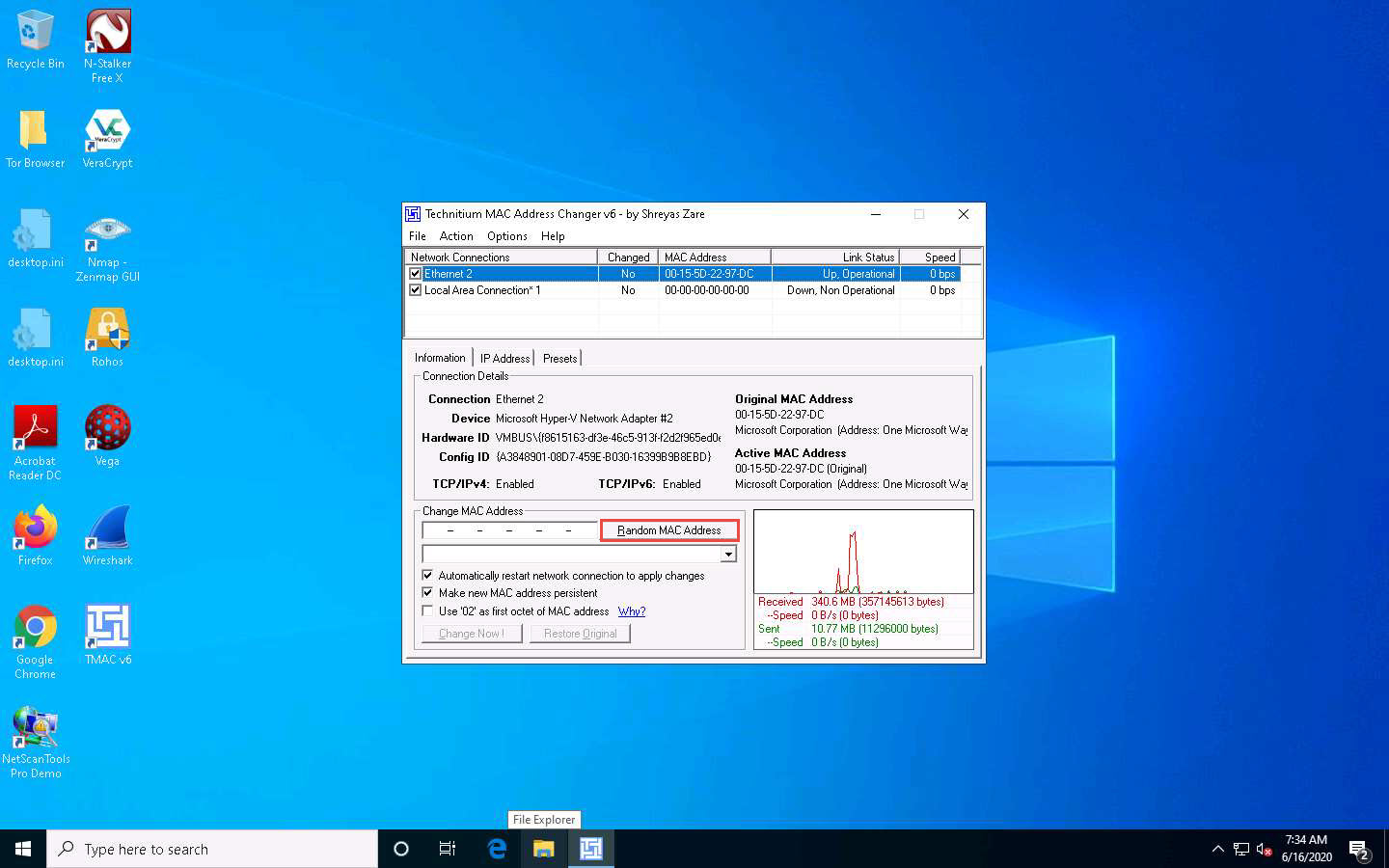The image size is (1389, 868).
Task: Open NetScanTools Pro Demo shortcut
Action: pyautogui.click(x=36, y=742)
